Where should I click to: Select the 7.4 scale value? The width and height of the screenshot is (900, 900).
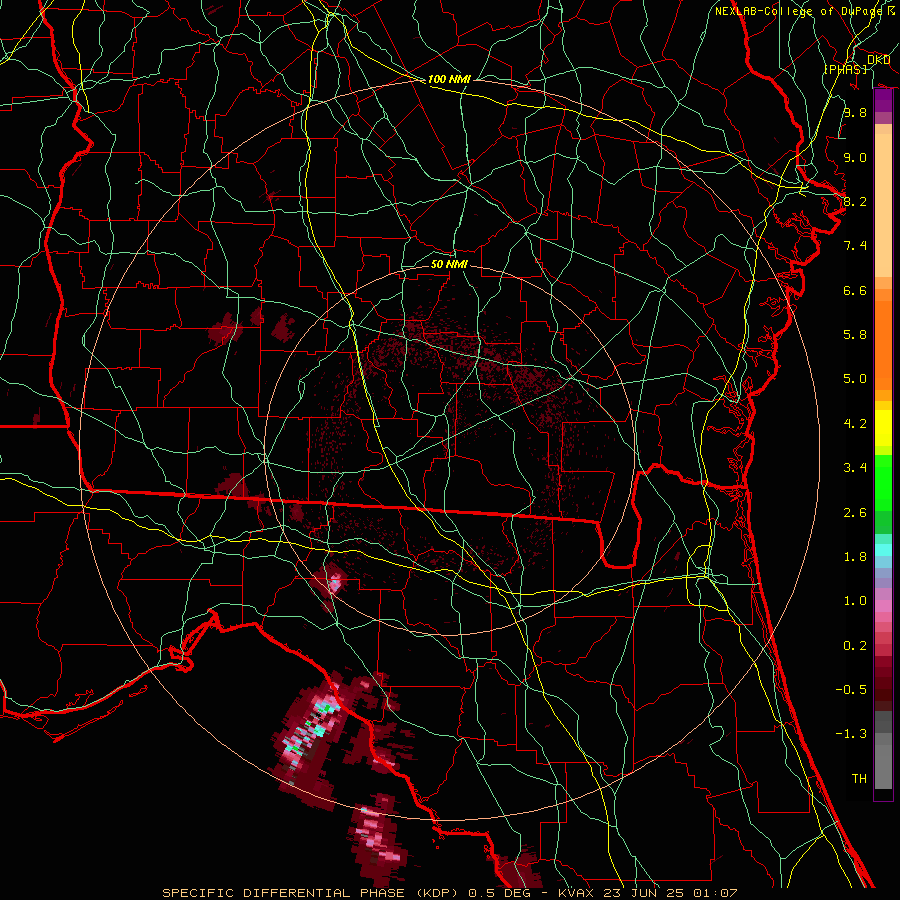point(855,246)
